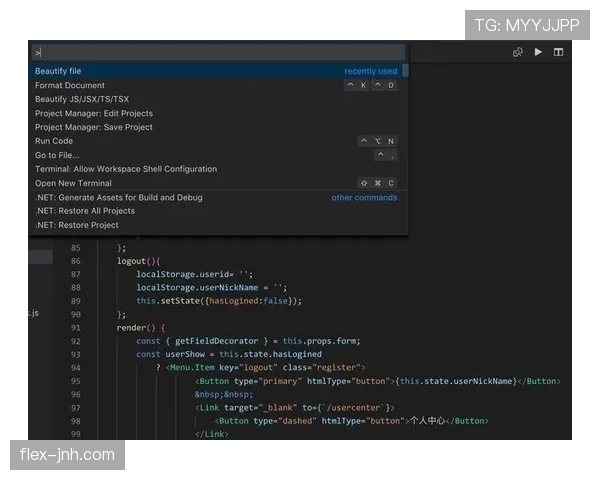Image resolution: width=600 pixels, height=480 pixels.
Task: Choose the Go to File... command
Action: point(57,155)
